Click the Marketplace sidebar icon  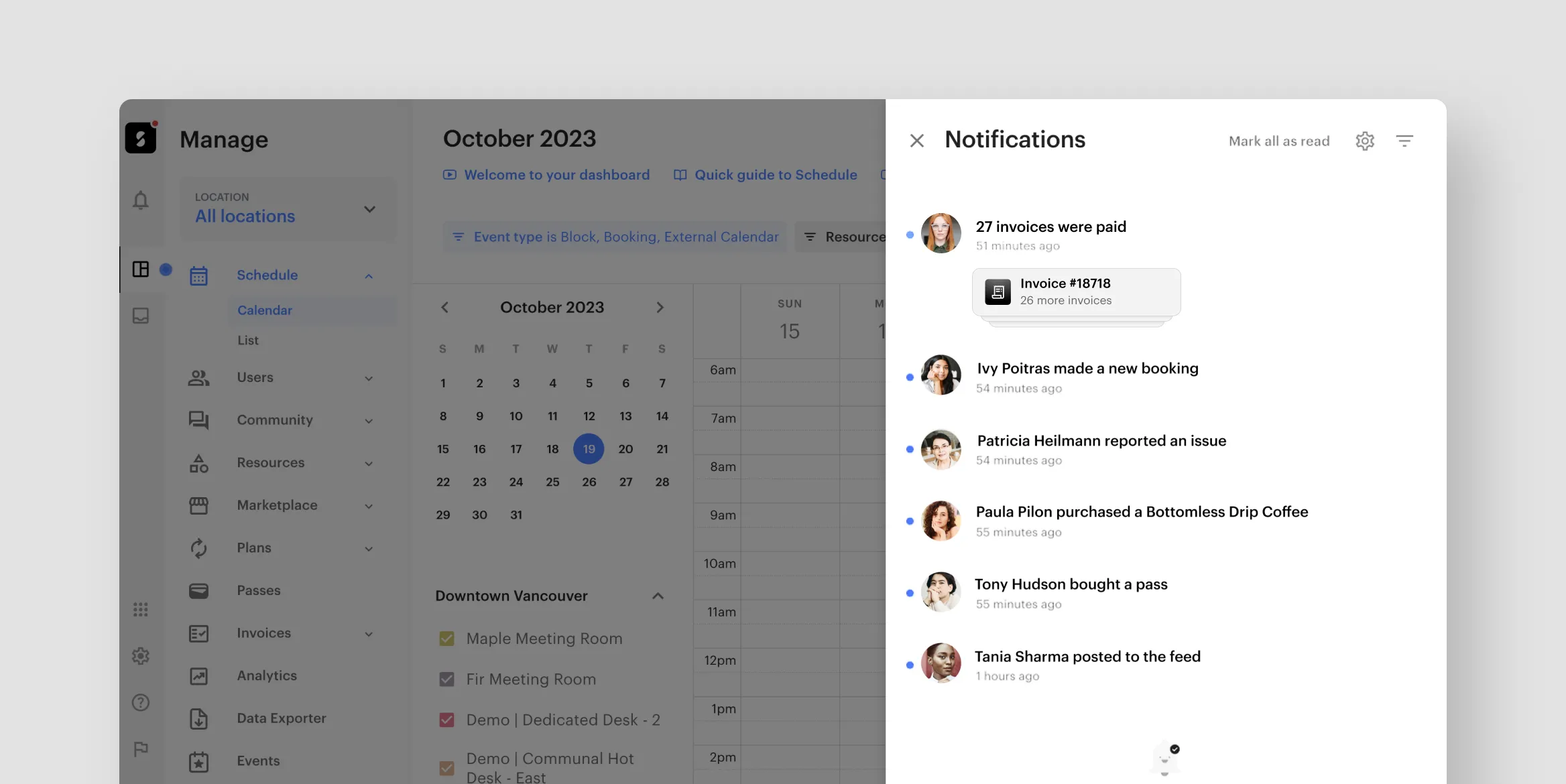coord(197,505)
